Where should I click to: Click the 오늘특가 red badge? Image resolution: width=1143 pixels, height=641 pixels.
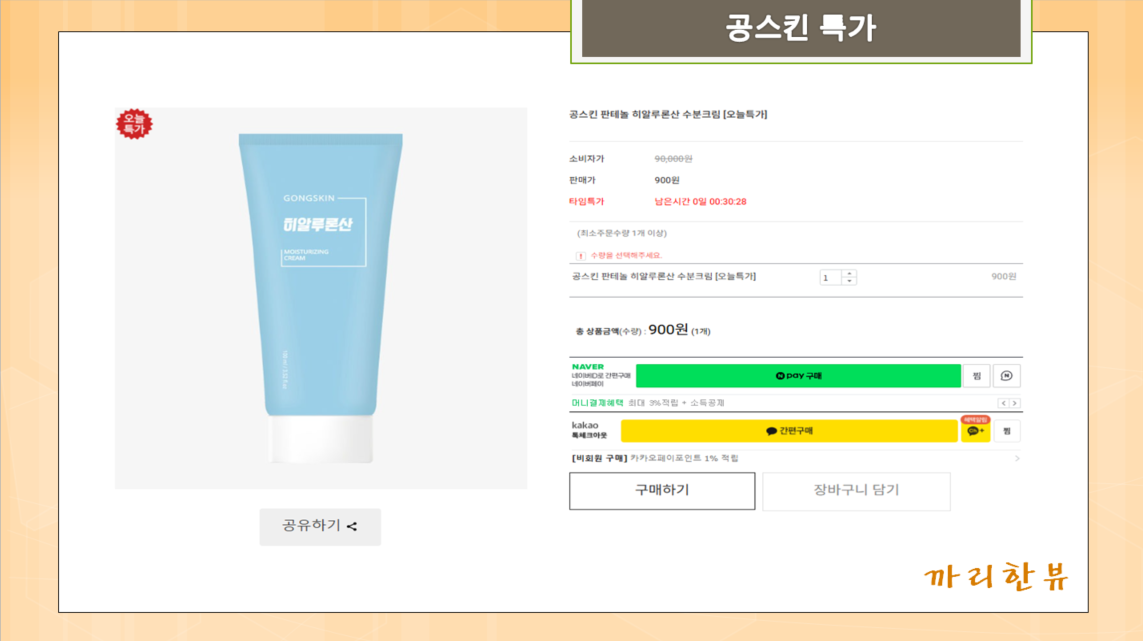click(x=134, y=124)
